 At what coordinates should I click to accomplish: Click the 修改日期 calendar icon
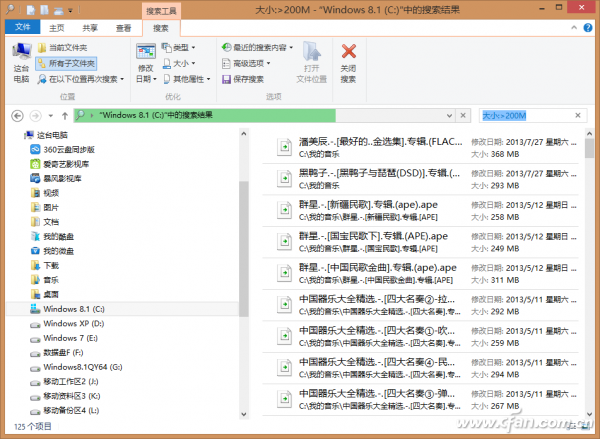tap(146, 51)
